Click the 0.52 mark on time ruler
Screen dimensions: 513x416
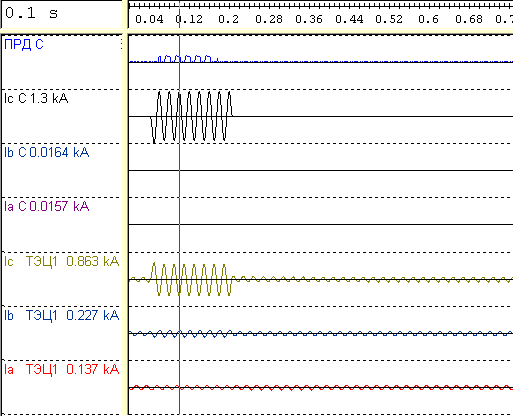tap(389, 19)
